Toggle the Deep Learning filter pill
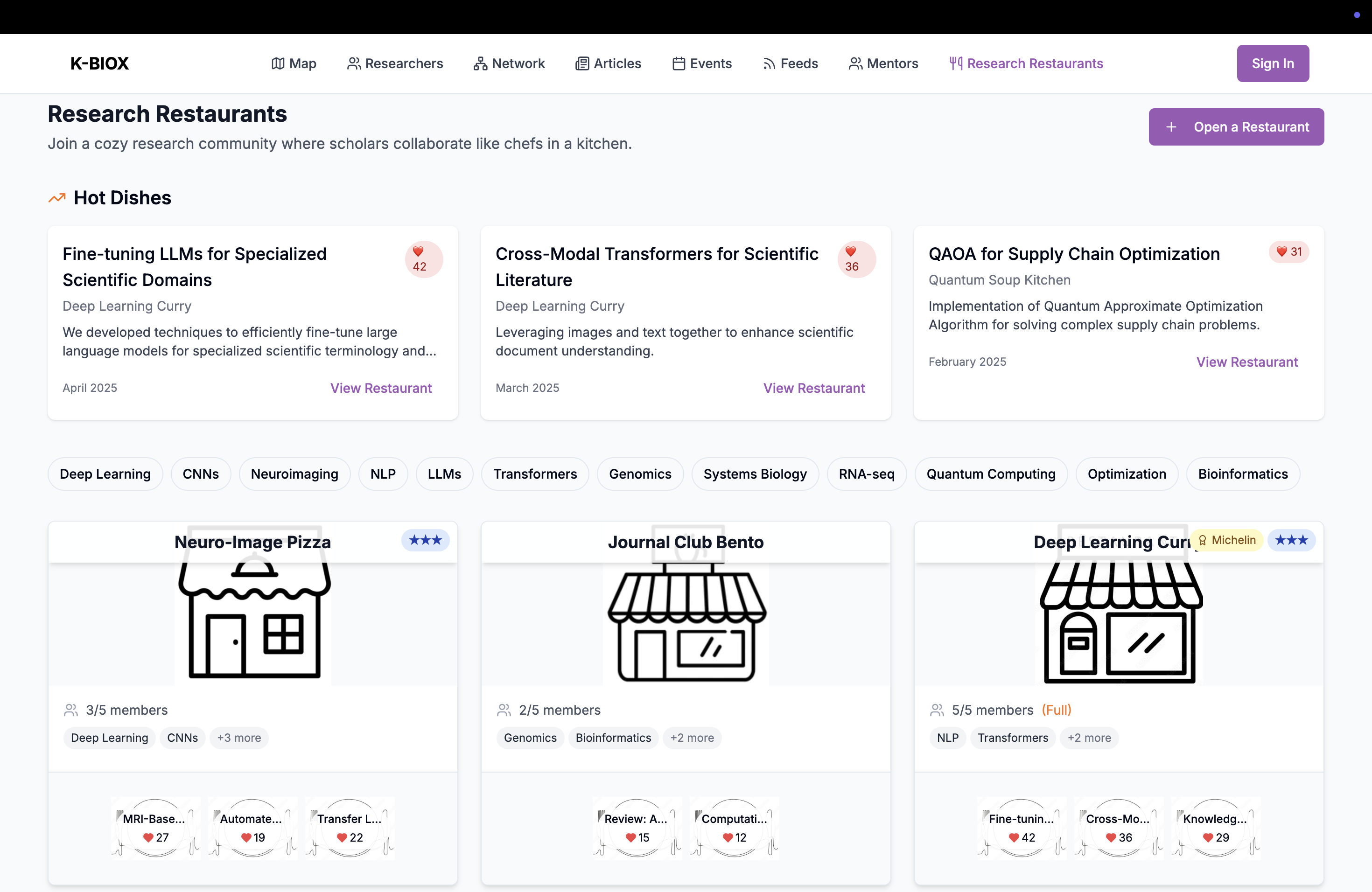This screenshot has width=1372, height=892. [x=105, y=474]
